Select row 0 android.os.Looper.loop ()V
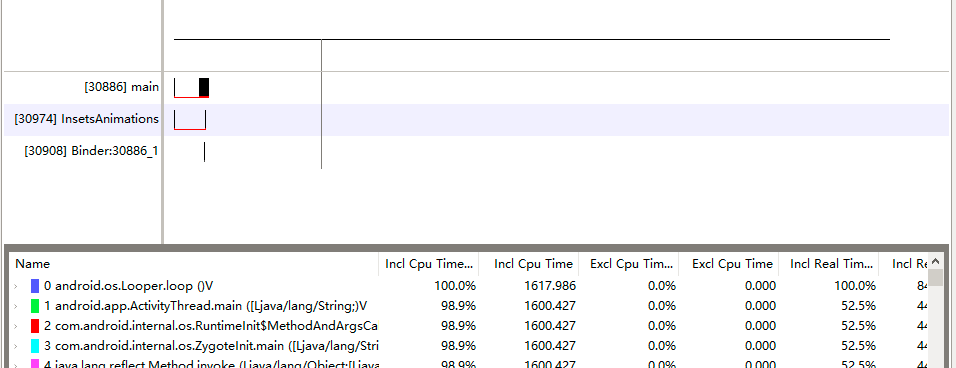This screenshot has width=956, height=368. 469,286
